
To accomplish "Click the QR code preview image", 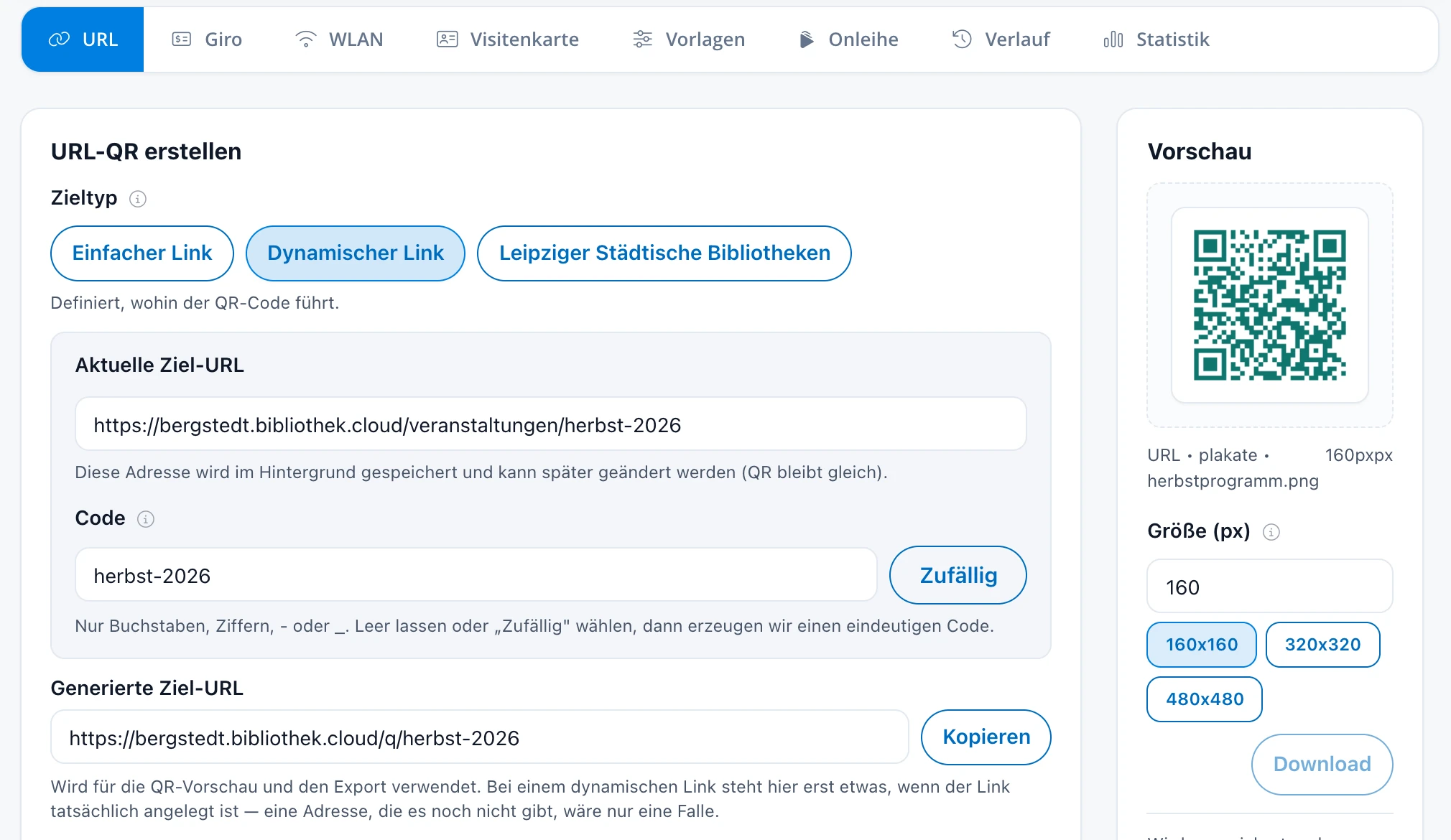I will click(x=1270, y=305).
